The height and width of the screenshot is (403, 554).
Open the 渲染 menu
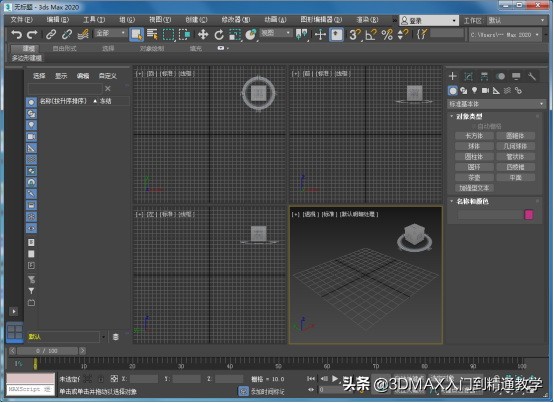tap(367, 19)
